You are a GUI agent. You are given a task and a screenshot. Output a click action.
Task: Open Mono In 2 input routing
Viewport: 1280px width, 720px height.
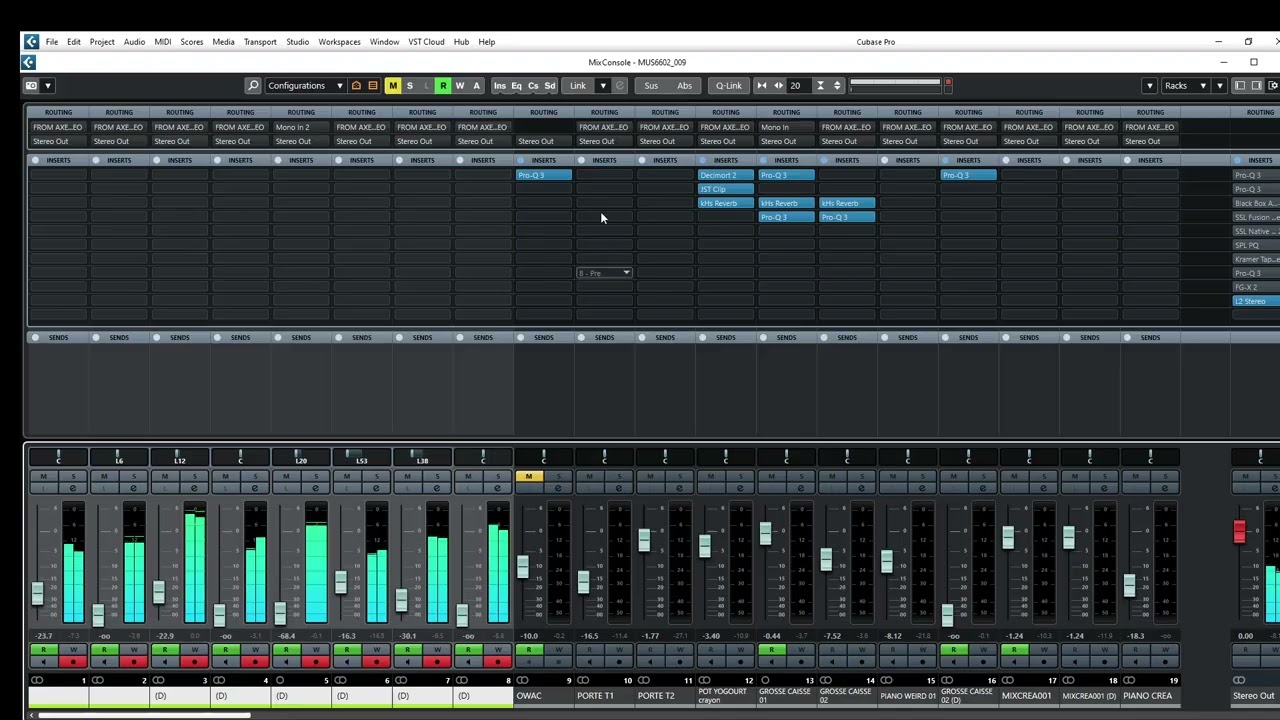301,127
